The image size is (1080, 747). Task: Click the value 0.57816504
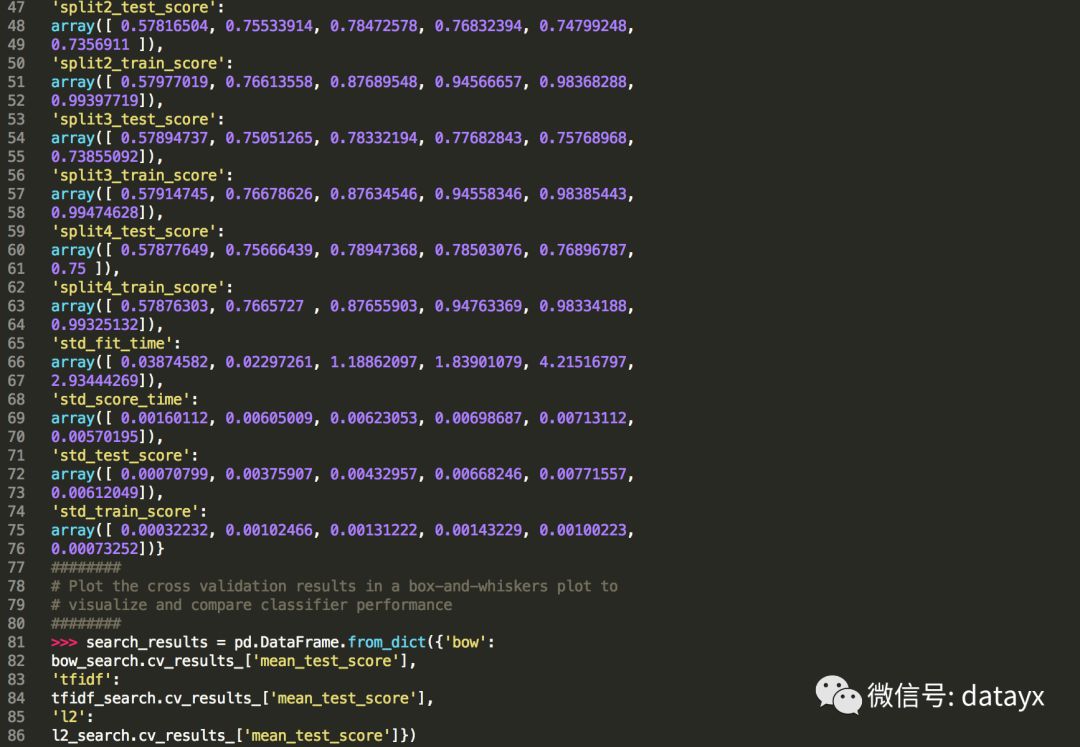[x=164, y=26]
